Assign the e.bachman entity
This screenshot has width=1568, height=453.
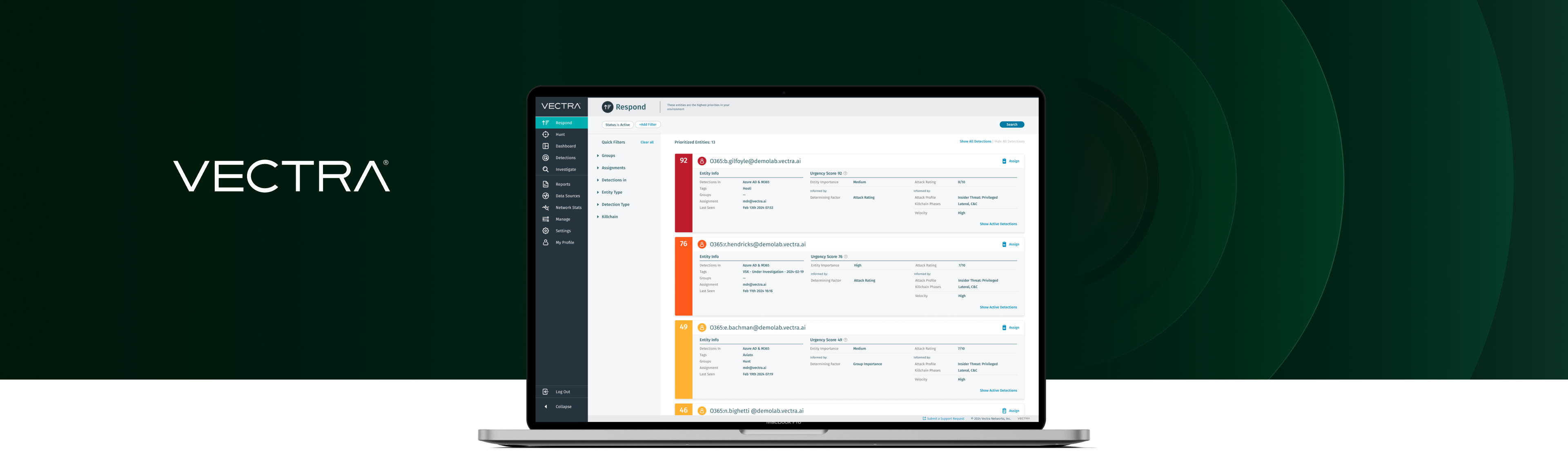coord(1011,328)
